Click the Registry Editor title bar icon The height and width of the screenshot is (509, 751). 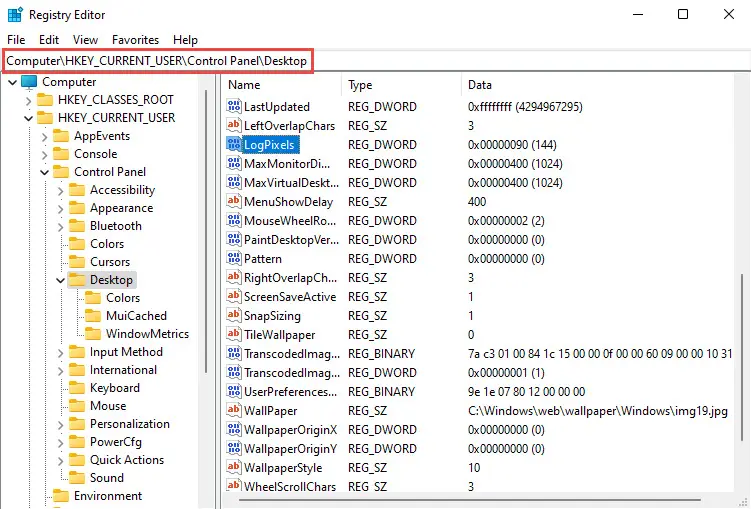15,14
